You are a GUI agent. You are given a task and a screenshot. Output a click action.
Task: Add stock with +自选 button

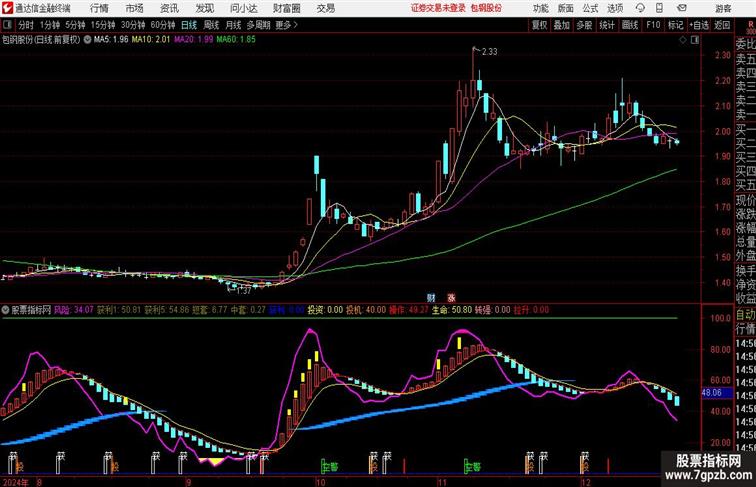point(699,25)
